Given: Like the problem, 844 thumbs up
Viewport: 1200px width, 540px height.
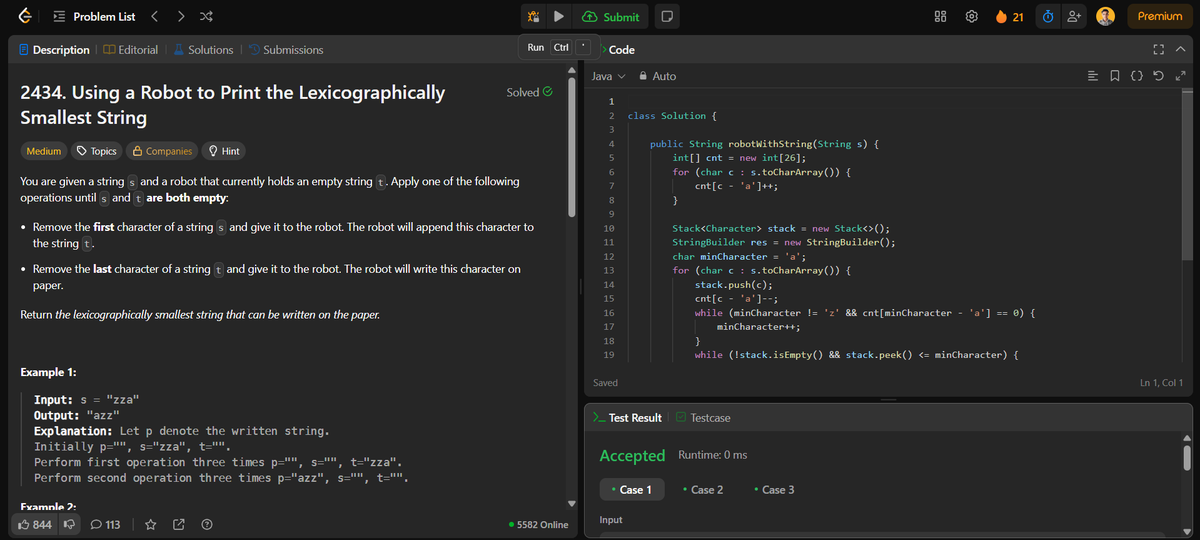Looking at the screenshot, I should pos(35,524).
